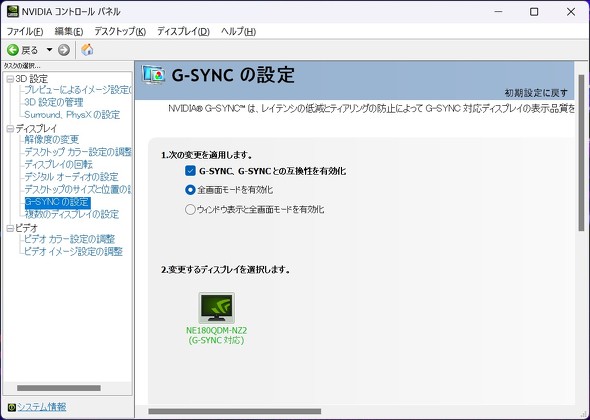The width and height of the screenshot is (590, 420).
Task: Click the Home icon in toolbar
Action: (x=87, y=50)
